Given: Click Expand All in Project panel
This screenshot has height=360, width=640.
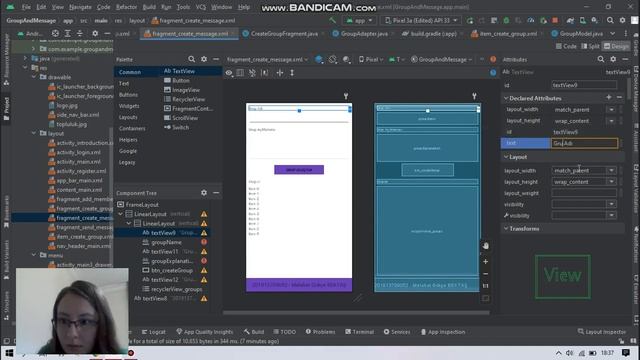Looking at the screenshot, I should click(67, 33).
